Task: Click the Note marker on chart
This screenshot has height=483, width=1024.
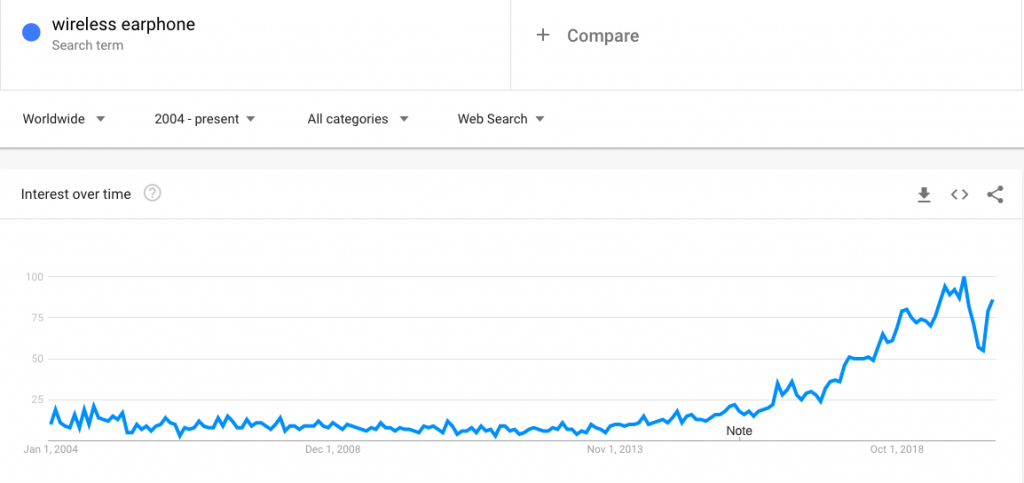Action: coord(739,431)
